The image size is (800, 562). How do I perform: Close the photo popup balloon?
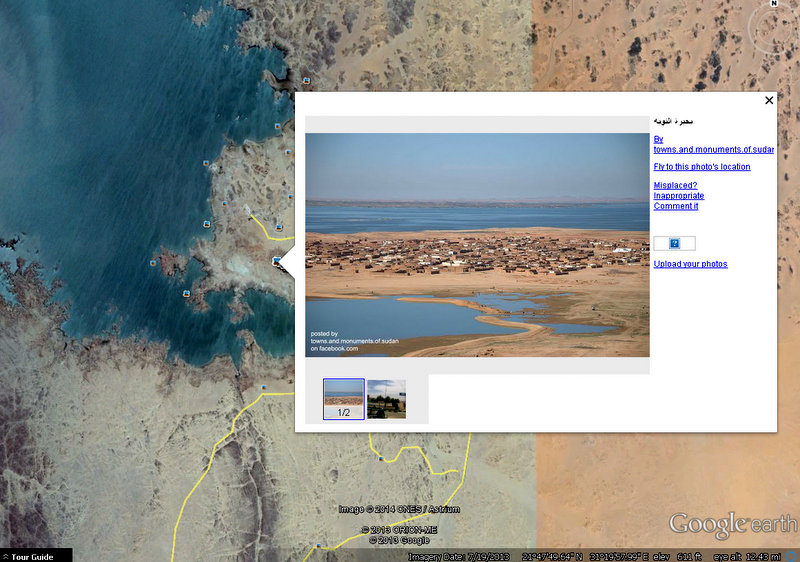(769, 100)
